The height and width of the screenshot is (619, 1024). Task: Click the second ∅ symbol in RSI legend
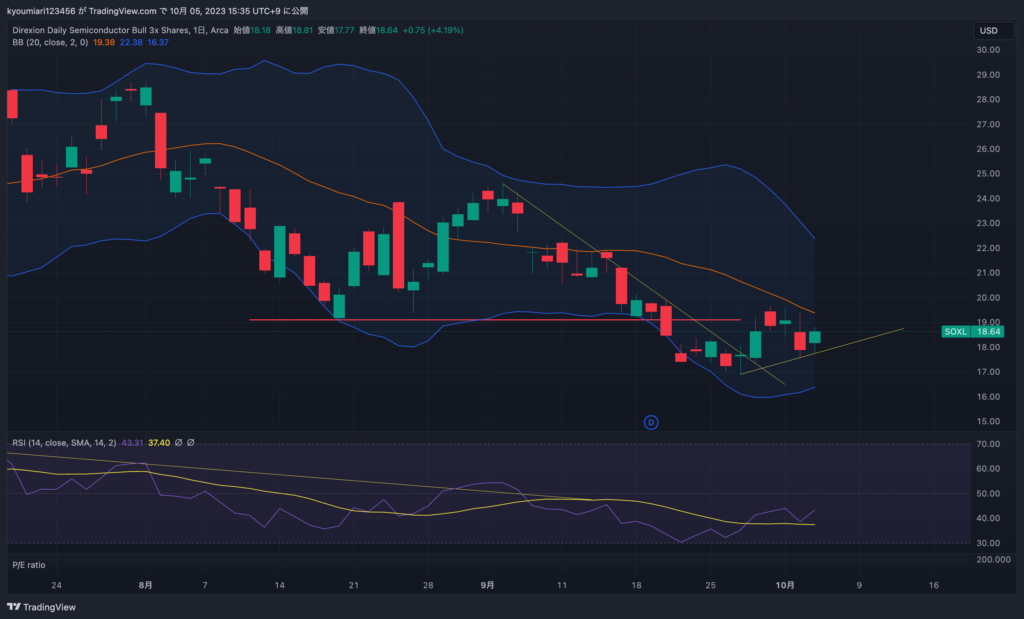191,443
